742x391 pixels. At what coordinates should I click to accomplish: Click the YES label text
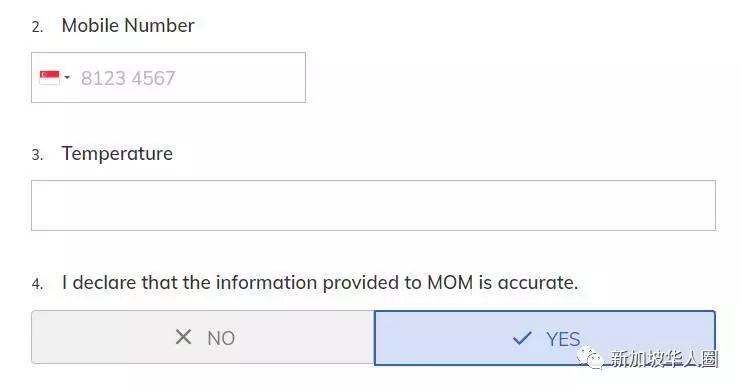[x=563, y=339]
